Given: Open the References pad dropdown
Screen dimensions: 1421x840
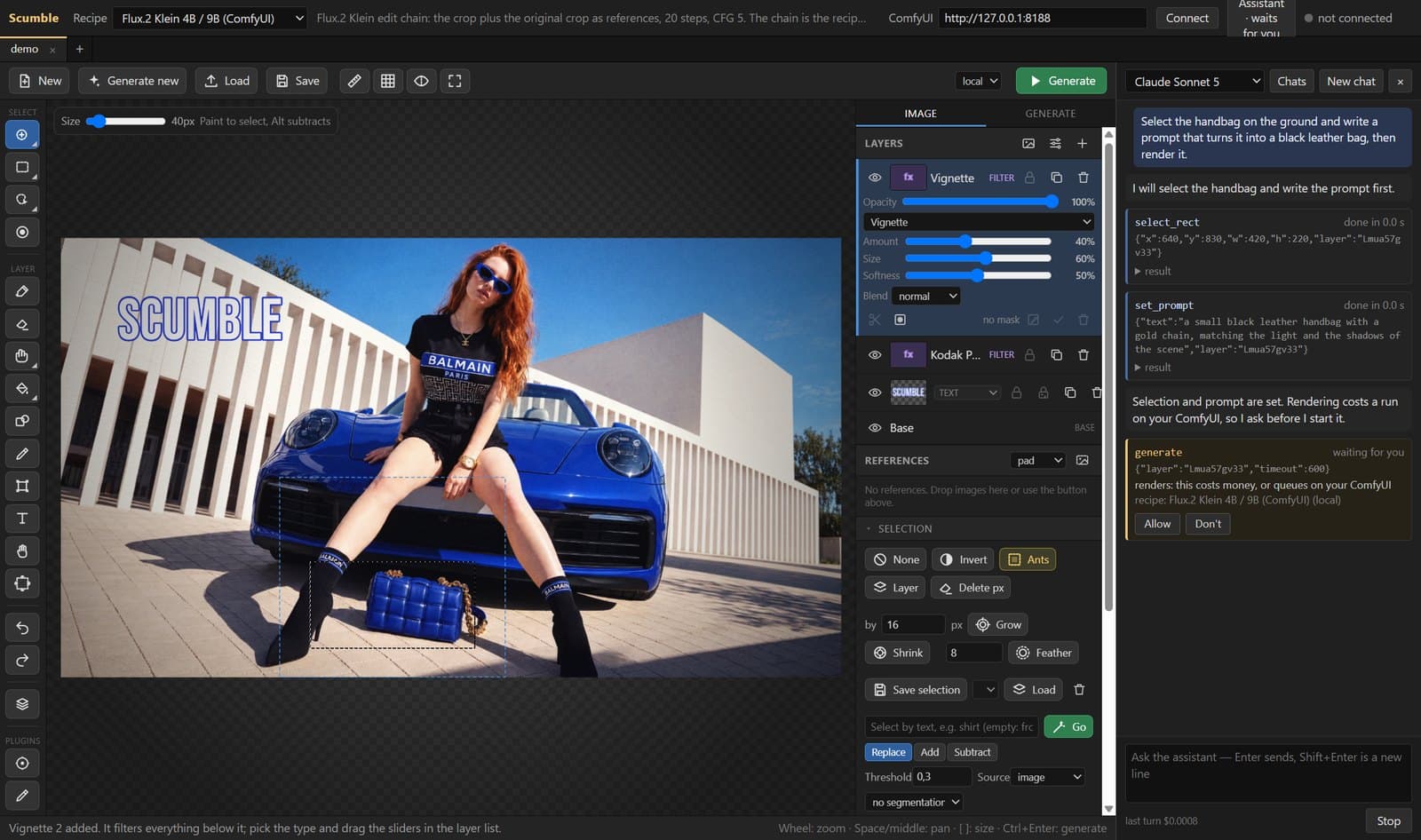Looking at the screenshot, I should [1038, 460].
